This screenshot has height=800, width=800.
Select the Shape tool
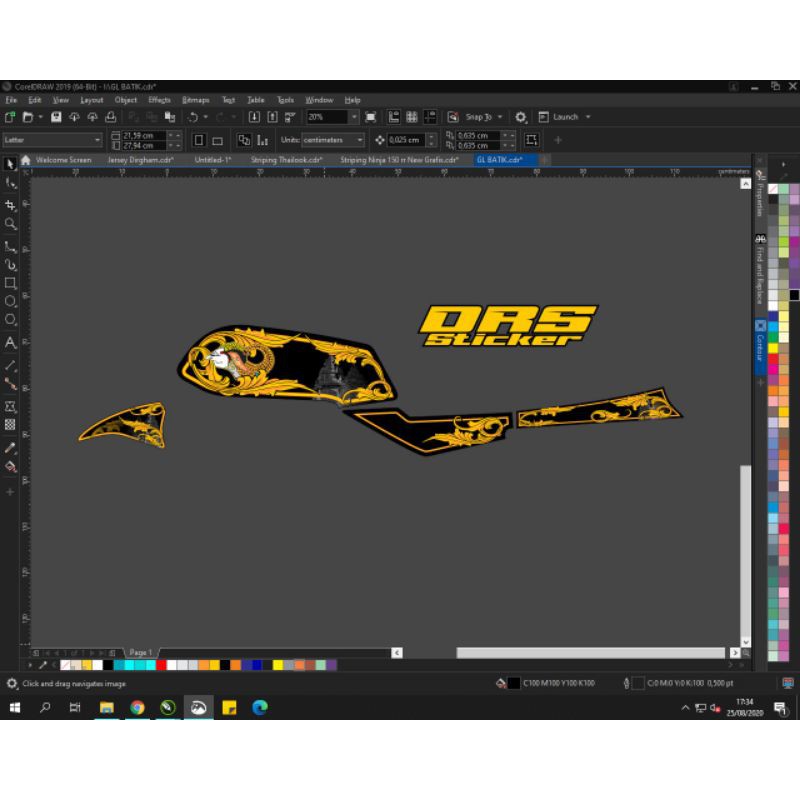[11, 184]
